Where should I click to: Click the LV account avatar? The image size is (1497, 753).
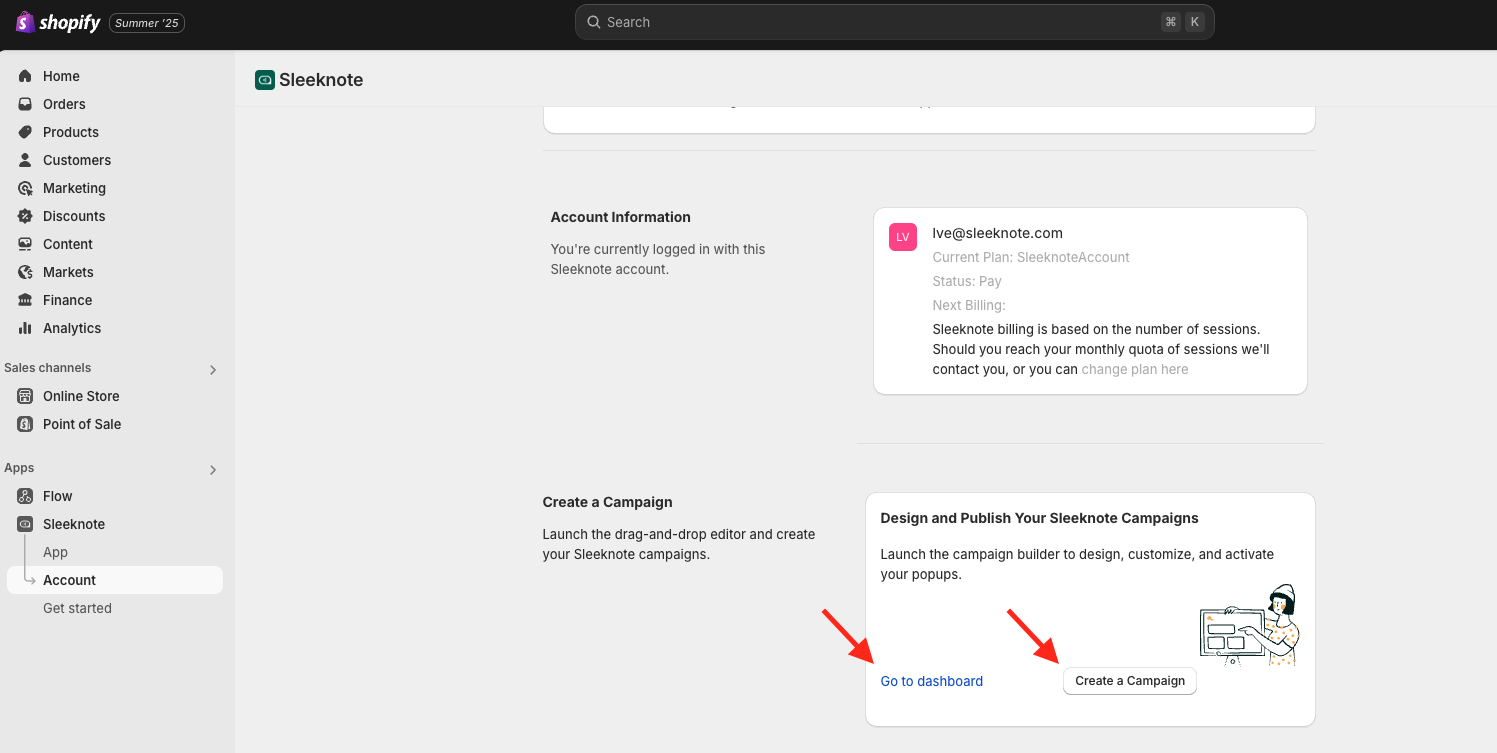903,237
